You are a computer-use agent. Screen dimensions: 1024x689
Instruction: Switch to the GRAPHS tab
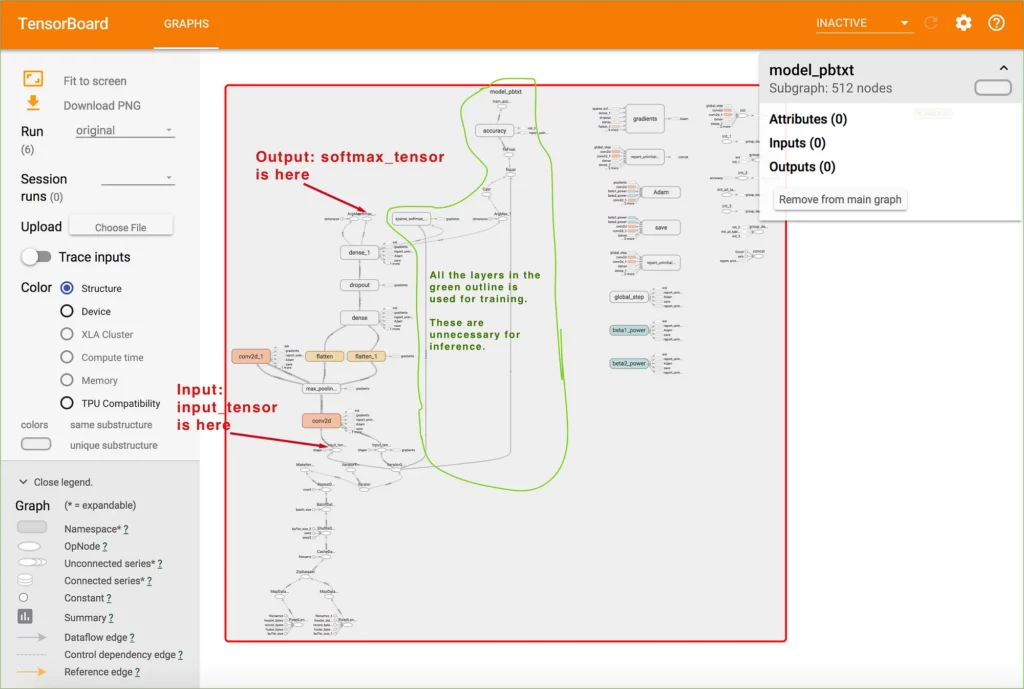(x=186, y=24)
